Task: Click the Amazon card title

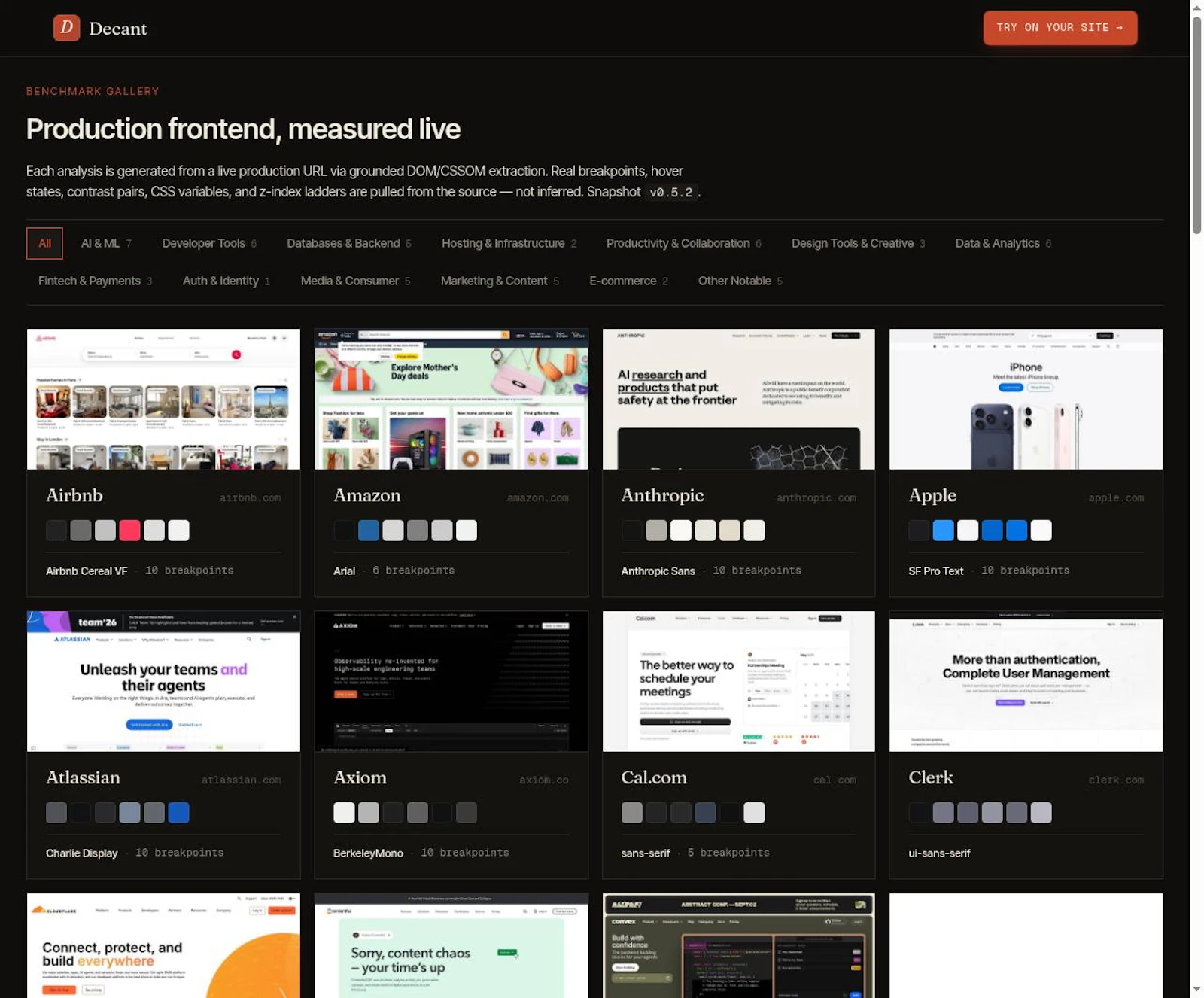Action: pyautogui.click(x=367, y=495)
